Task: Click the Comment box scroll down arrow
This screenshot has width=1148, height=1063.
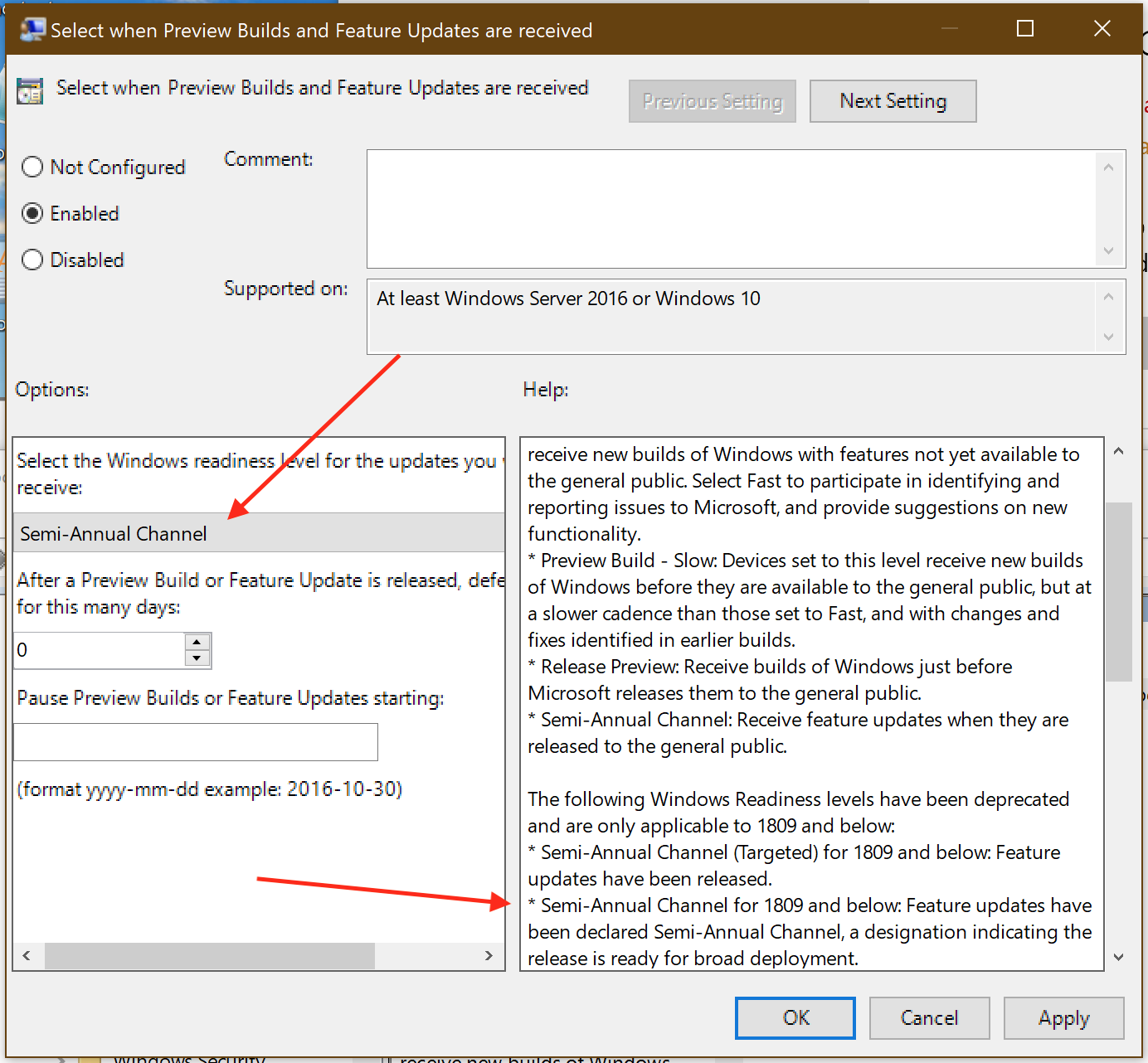Action: pyautogui.click(x=1109, y=250)
